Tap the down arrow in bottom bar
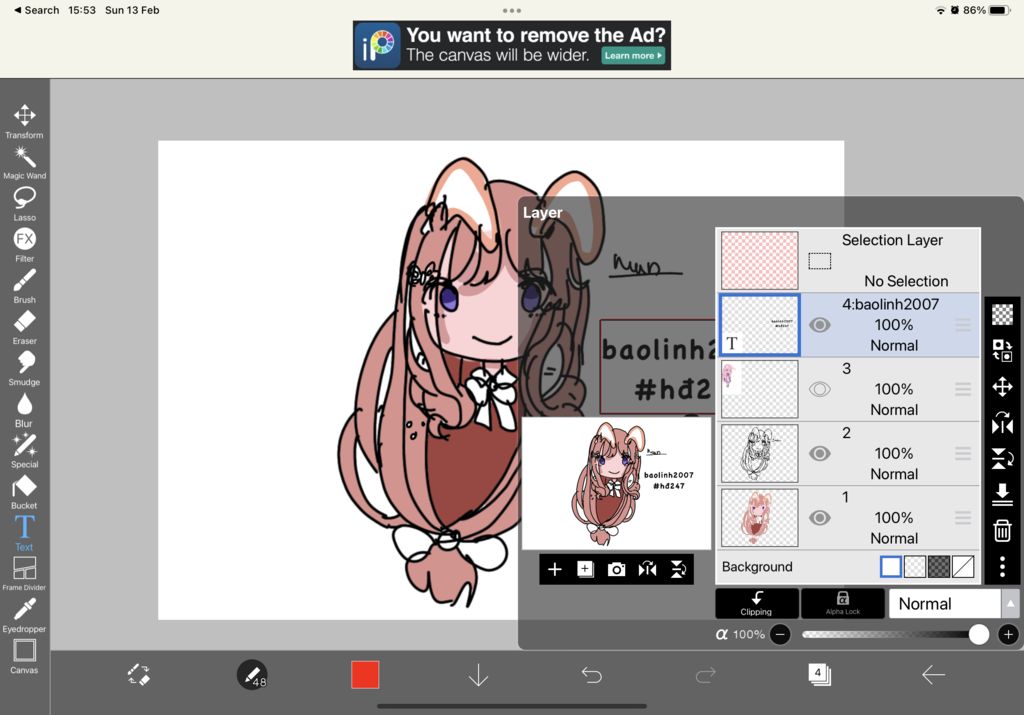 tap(479, 675)
